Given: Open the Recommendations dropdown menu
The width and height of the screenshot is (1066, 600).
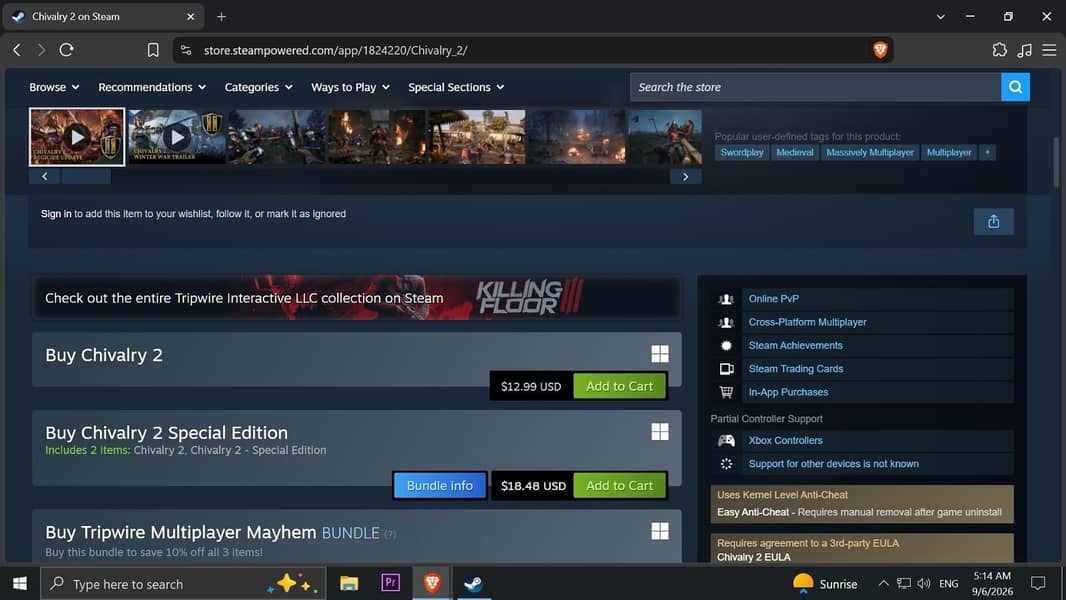Looking at the screenshot, I should click(x=152, y=87).
